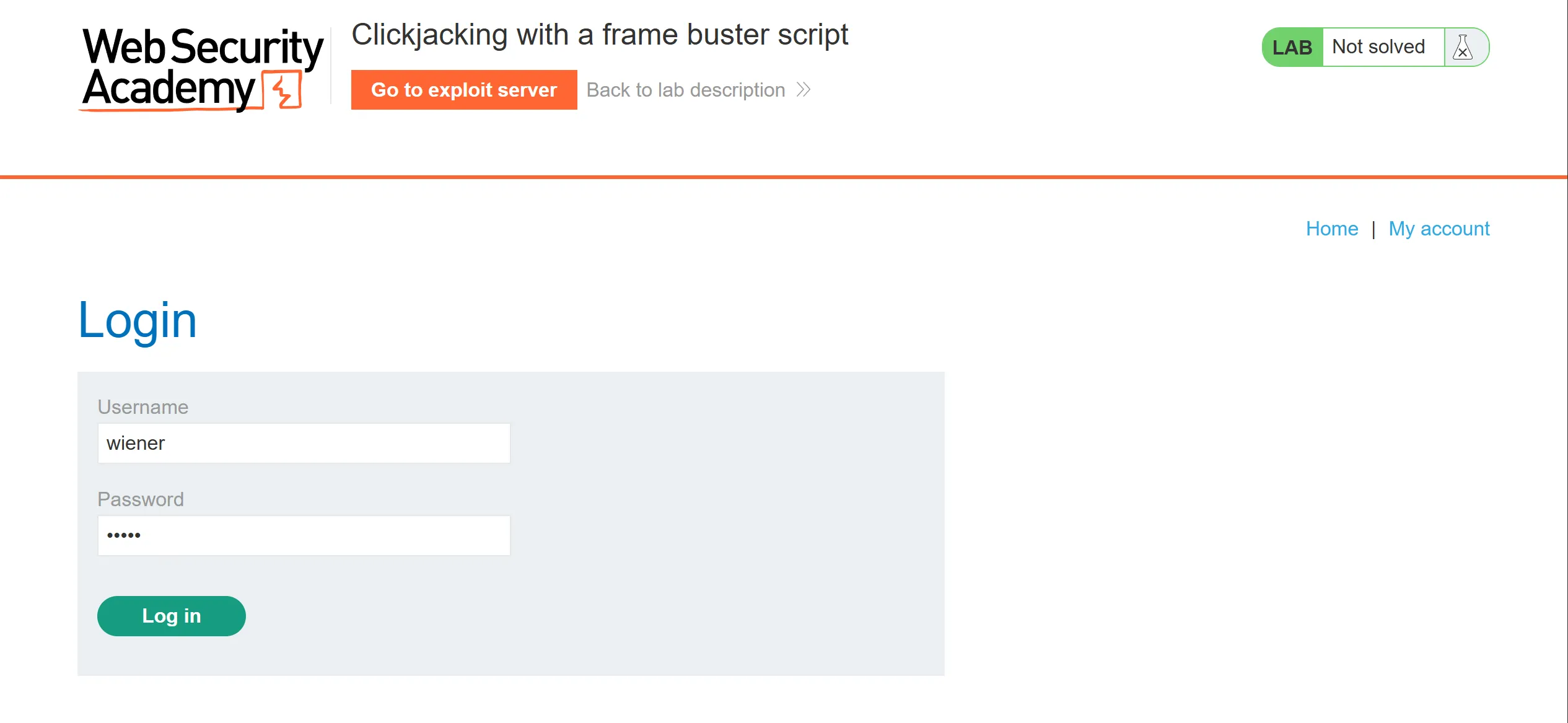This screenshot has height=723, width=1568.
Task: Click the lab status flask icon
Action: tap(1463, 47)
